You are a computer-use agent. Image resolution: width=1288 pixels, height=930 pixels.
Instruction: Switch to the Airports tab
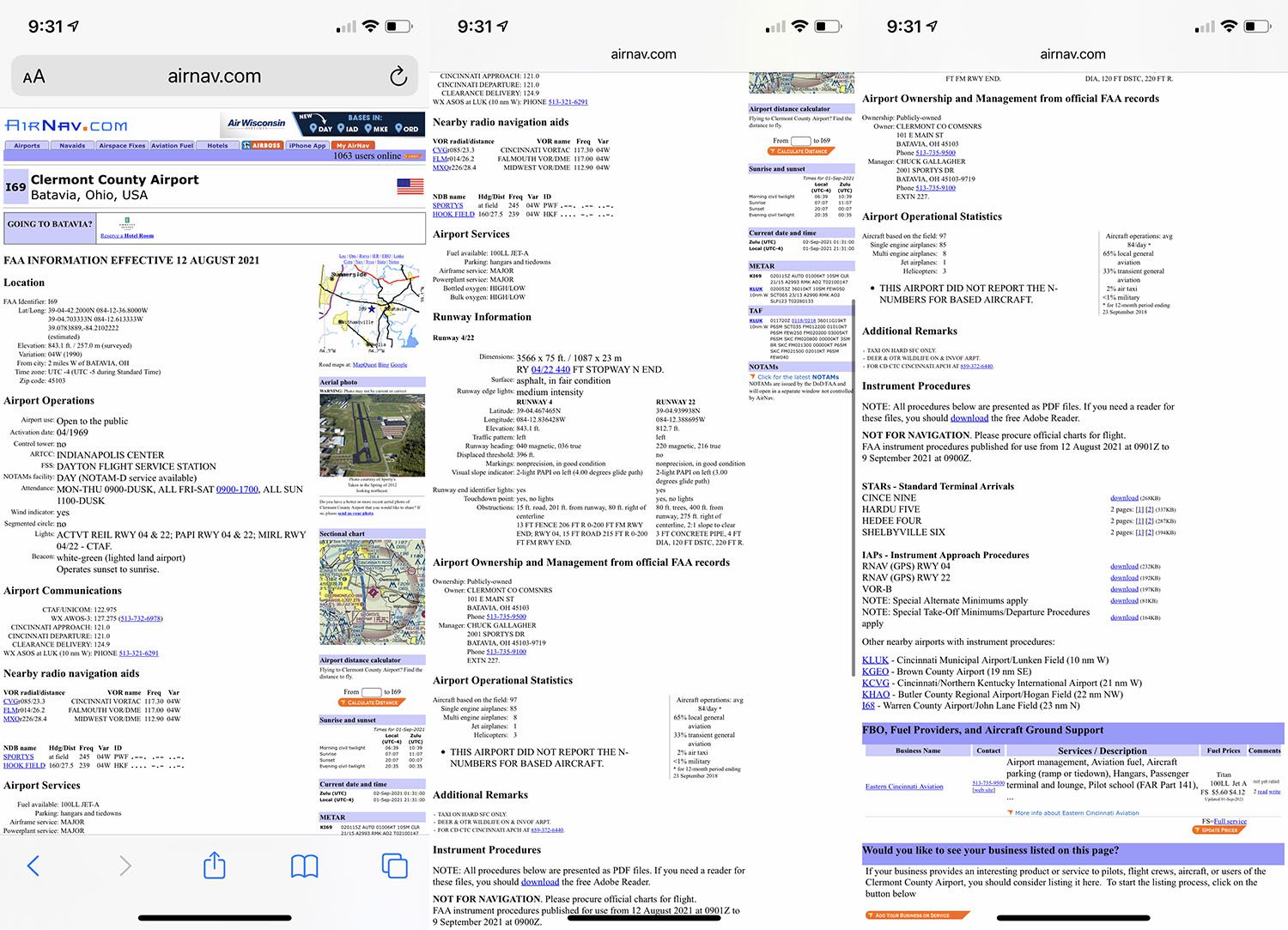click(27, 146)
